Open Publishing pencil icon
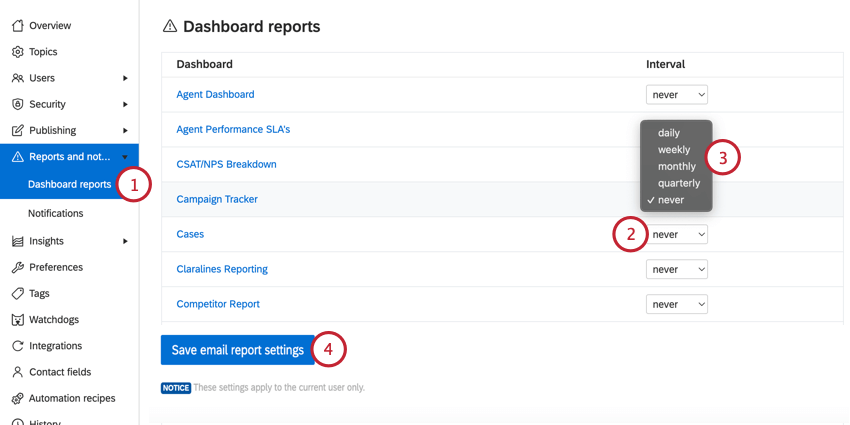The height and width of the screenshot is (425, 850). click(x=18, y=130)
